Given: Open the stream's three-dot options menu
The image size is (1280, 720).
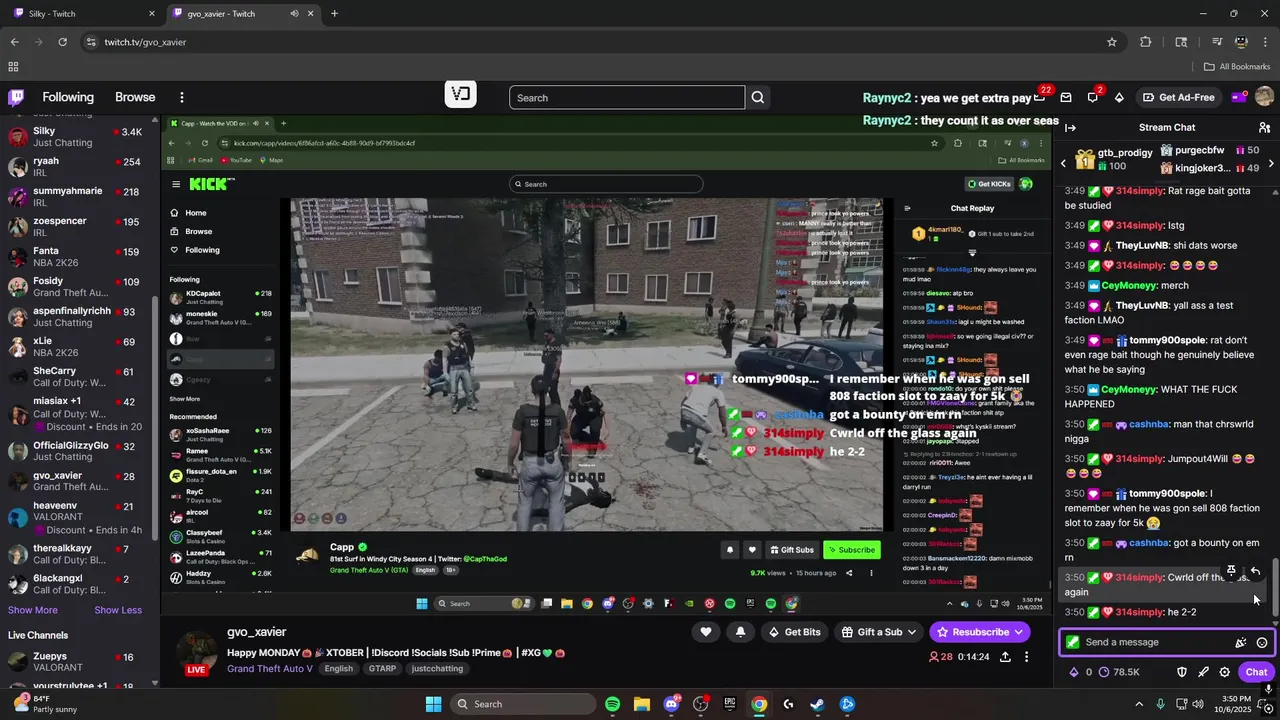Looking at the screenshot, I should [1026, 657].
